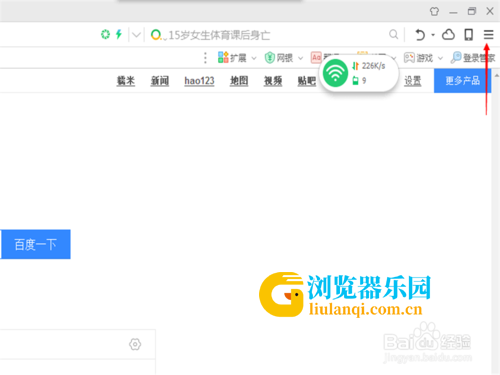
Task: Click the phone/mobile icon in toolbar
Action: click(x=469, y=34)
